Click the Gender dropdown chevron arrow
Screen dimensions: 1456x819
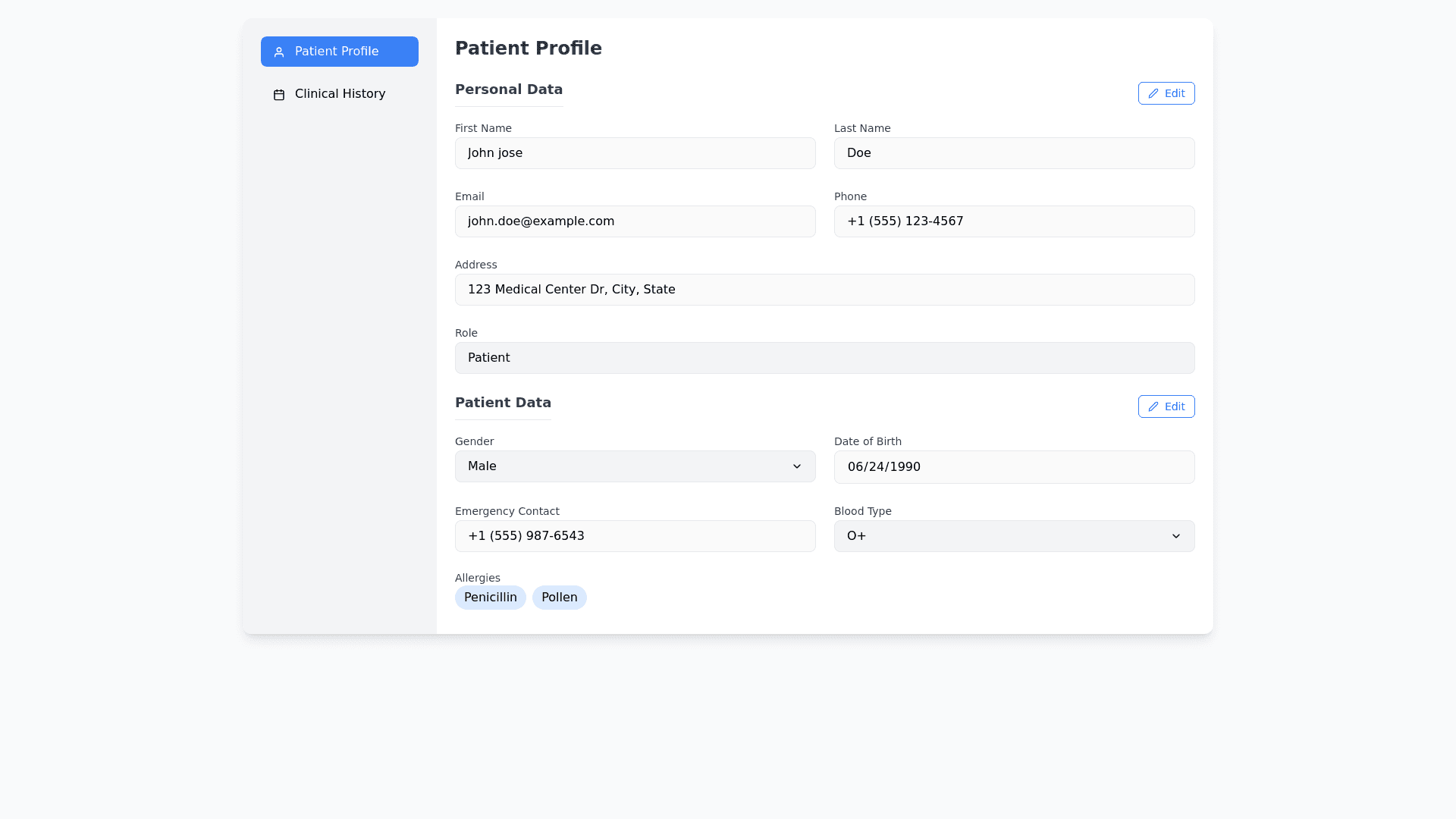tap(797, 466)
